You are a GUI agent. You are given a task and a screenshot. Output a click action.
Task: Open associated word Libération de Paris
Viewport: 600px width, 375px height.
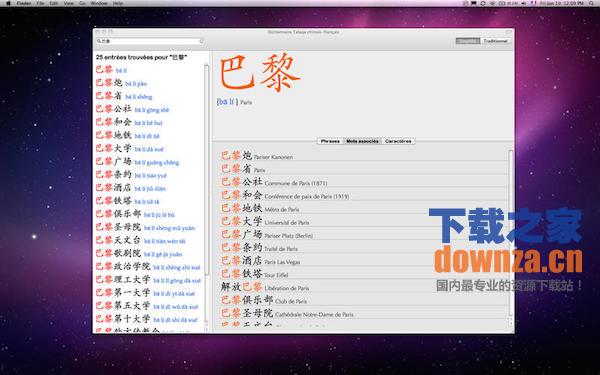[265, 287]
